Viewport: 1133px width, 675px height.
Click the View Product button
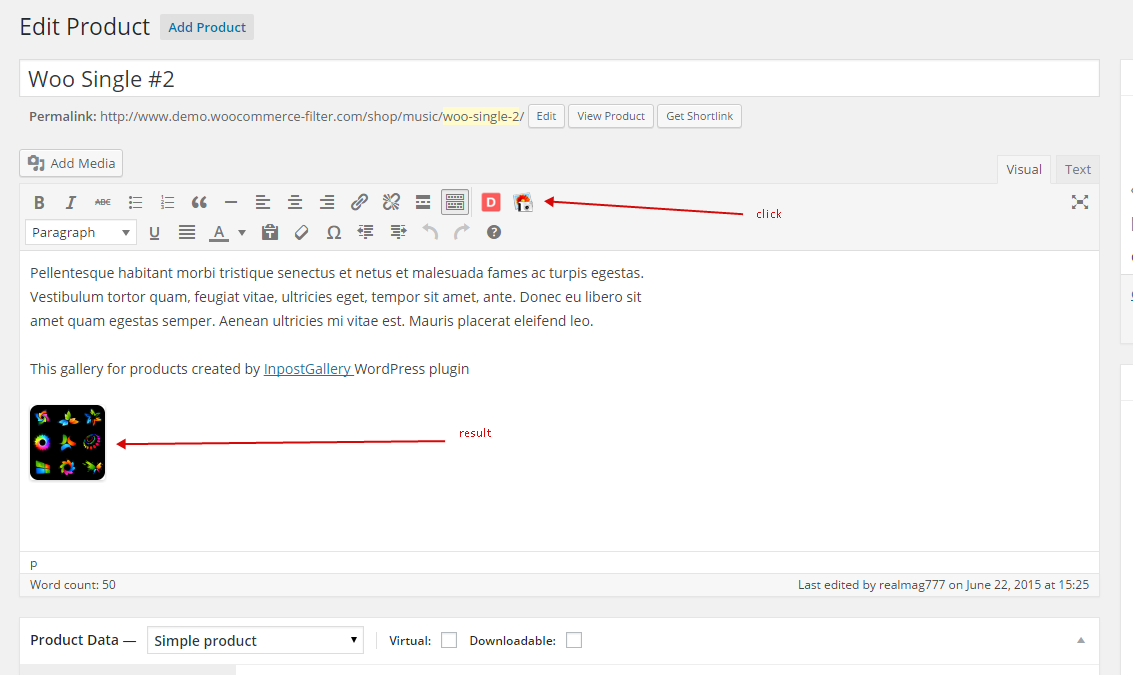(x=611, y=116)
